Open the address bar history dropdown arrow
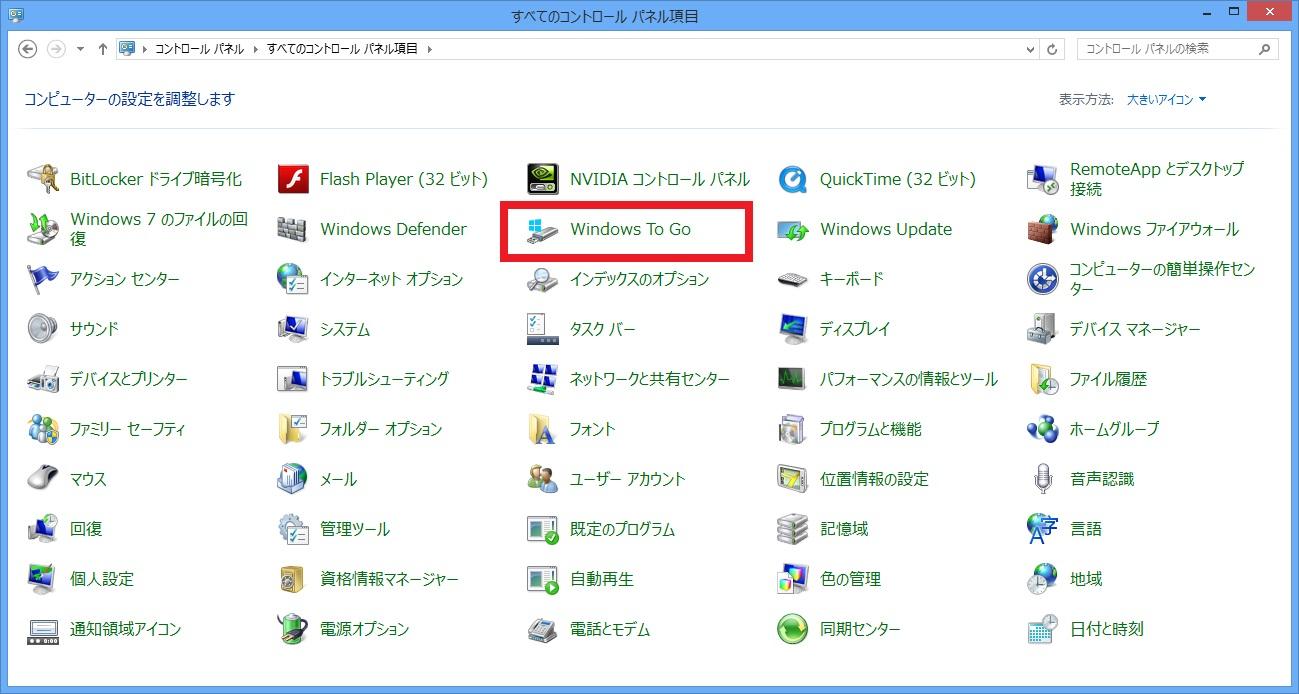This screenshot has height=694, width=1299. [1031, 49]
